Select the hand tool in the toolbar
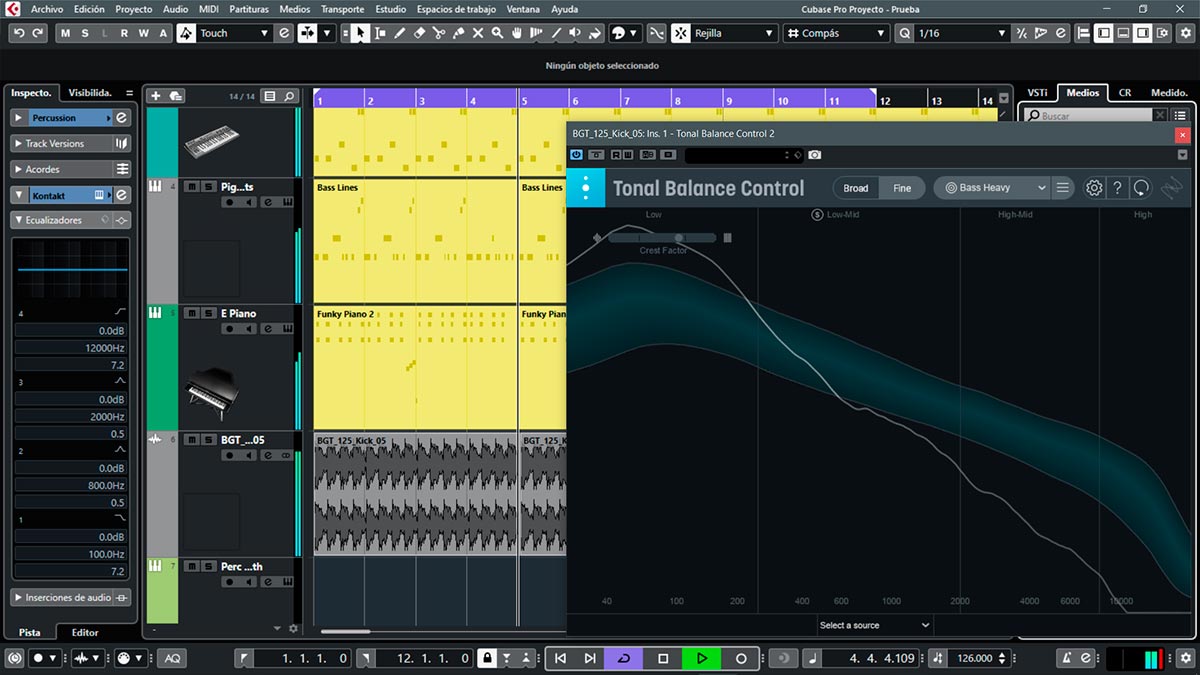The height and width of the screenshot is (675, 1200). coord(517,33)
